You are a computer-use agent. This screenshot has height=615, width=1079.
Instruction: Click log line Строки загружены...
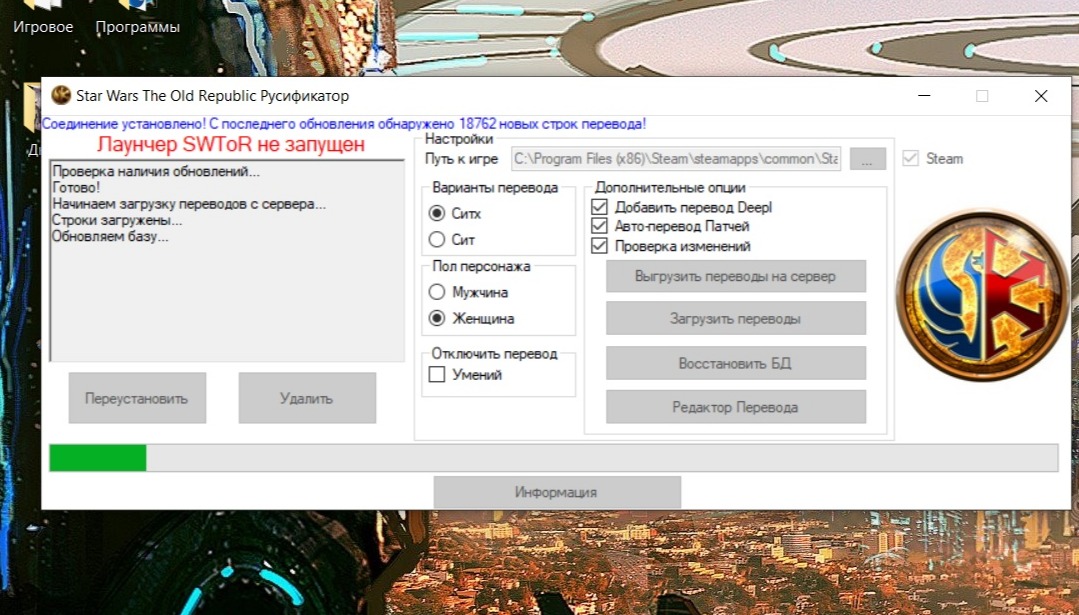pyautogui.click(x=117, y=221)
